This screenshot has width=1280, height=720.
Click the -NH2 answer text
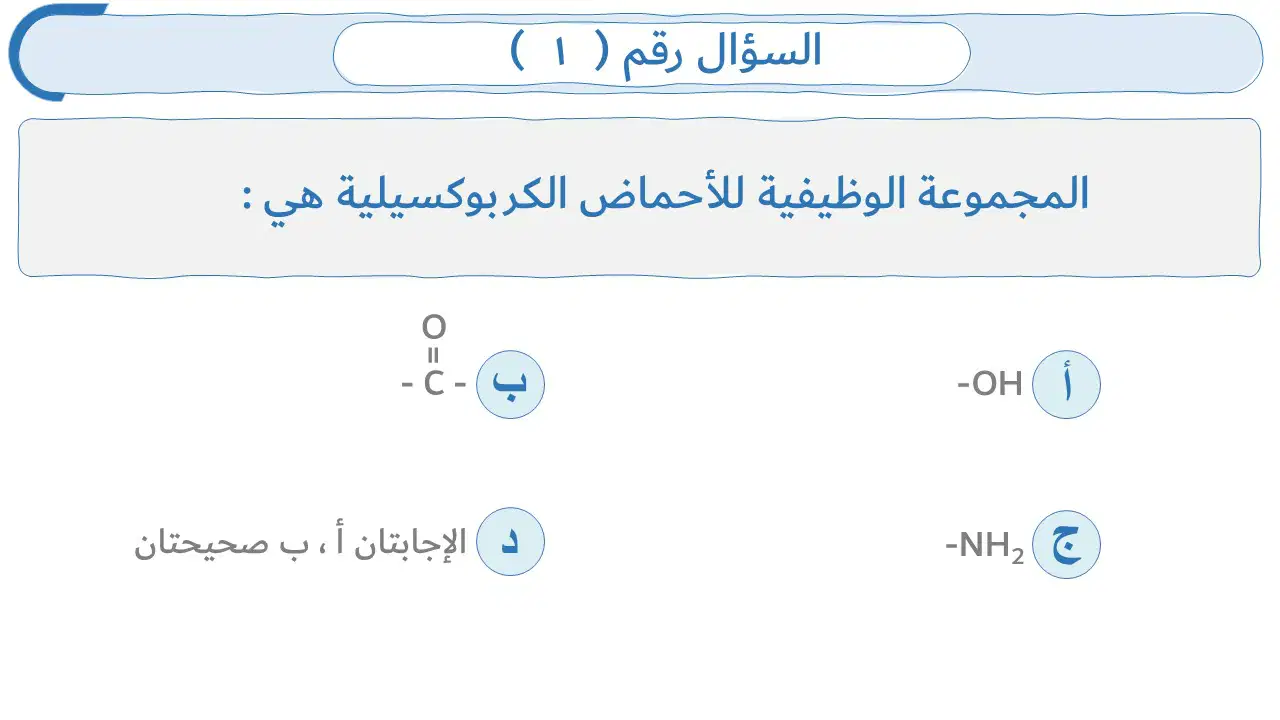click(985, 547)
